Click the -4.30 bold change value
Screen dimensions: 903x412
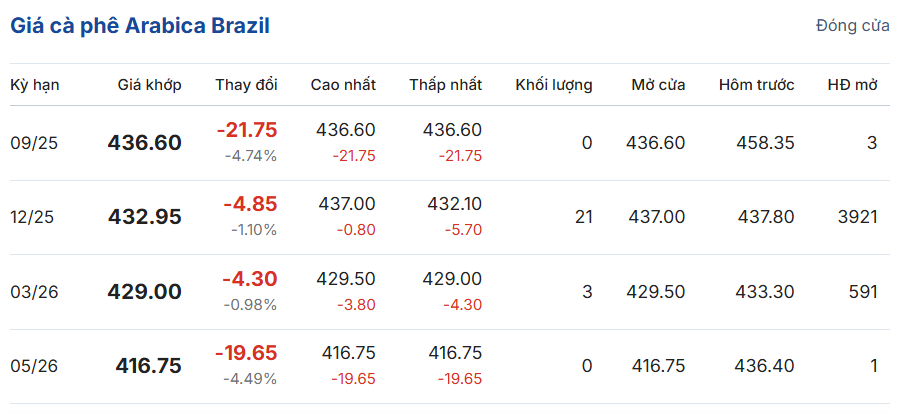(x=248, y=279)
